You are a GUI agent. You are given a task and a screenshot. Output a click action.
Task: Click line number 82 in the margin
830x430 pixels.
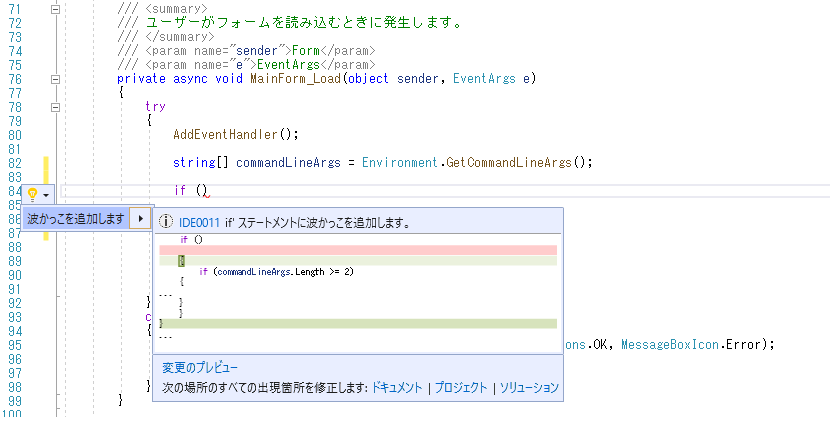click(x=15, y=163)
